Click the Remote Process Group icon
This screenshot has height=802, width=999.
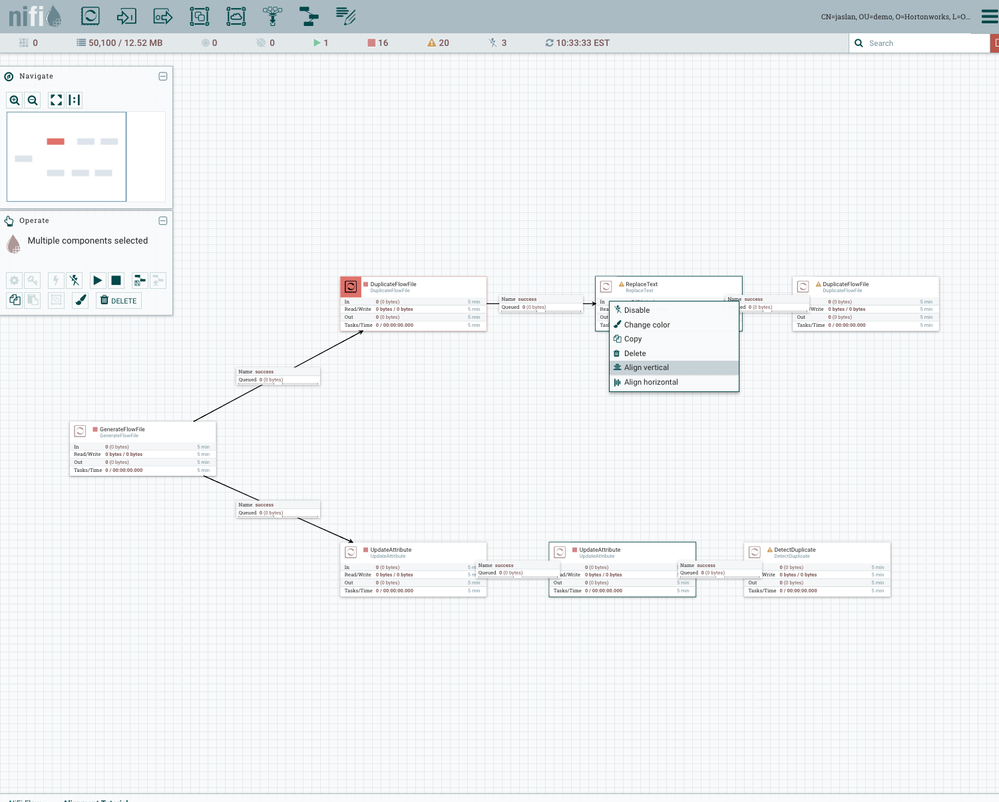[x=236, y=16]
